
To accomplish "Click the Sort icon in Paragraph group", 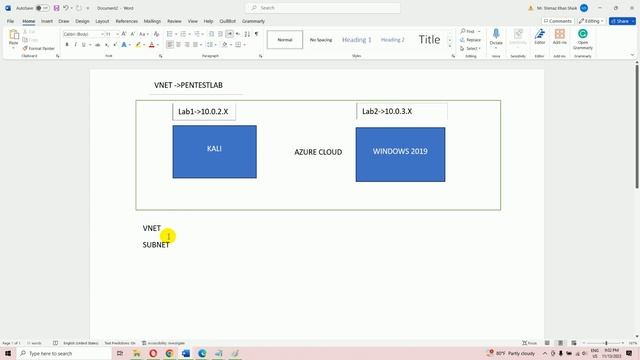I will pos(247,34).
